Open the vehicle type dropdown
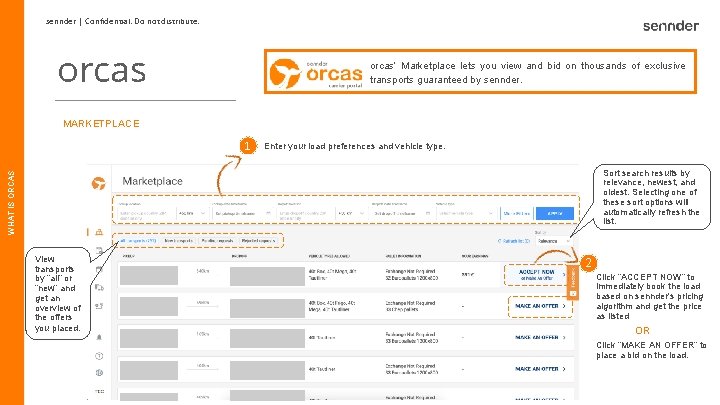Image resolution: width=720 pixels, height=405 pixels. 466,214
